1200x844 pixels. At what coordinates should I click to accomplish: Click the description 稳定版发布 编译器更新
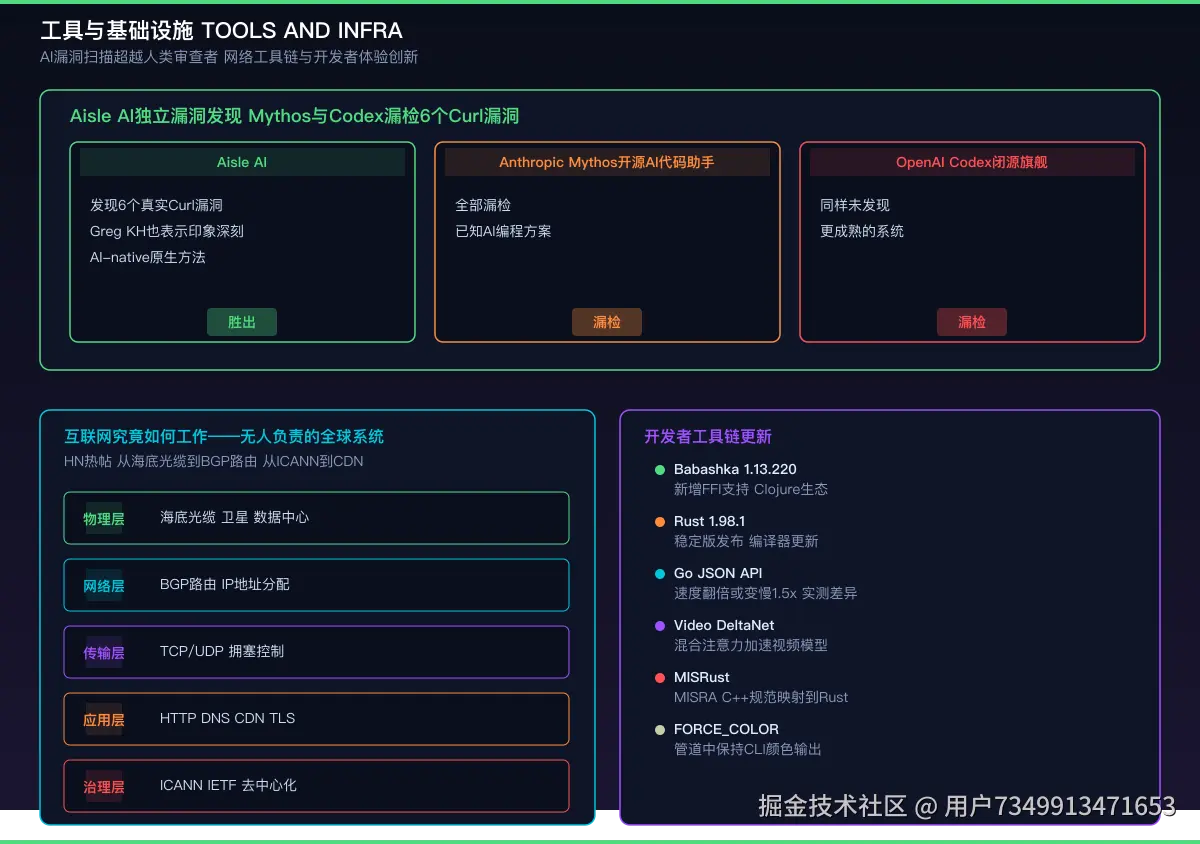point(746,541)
